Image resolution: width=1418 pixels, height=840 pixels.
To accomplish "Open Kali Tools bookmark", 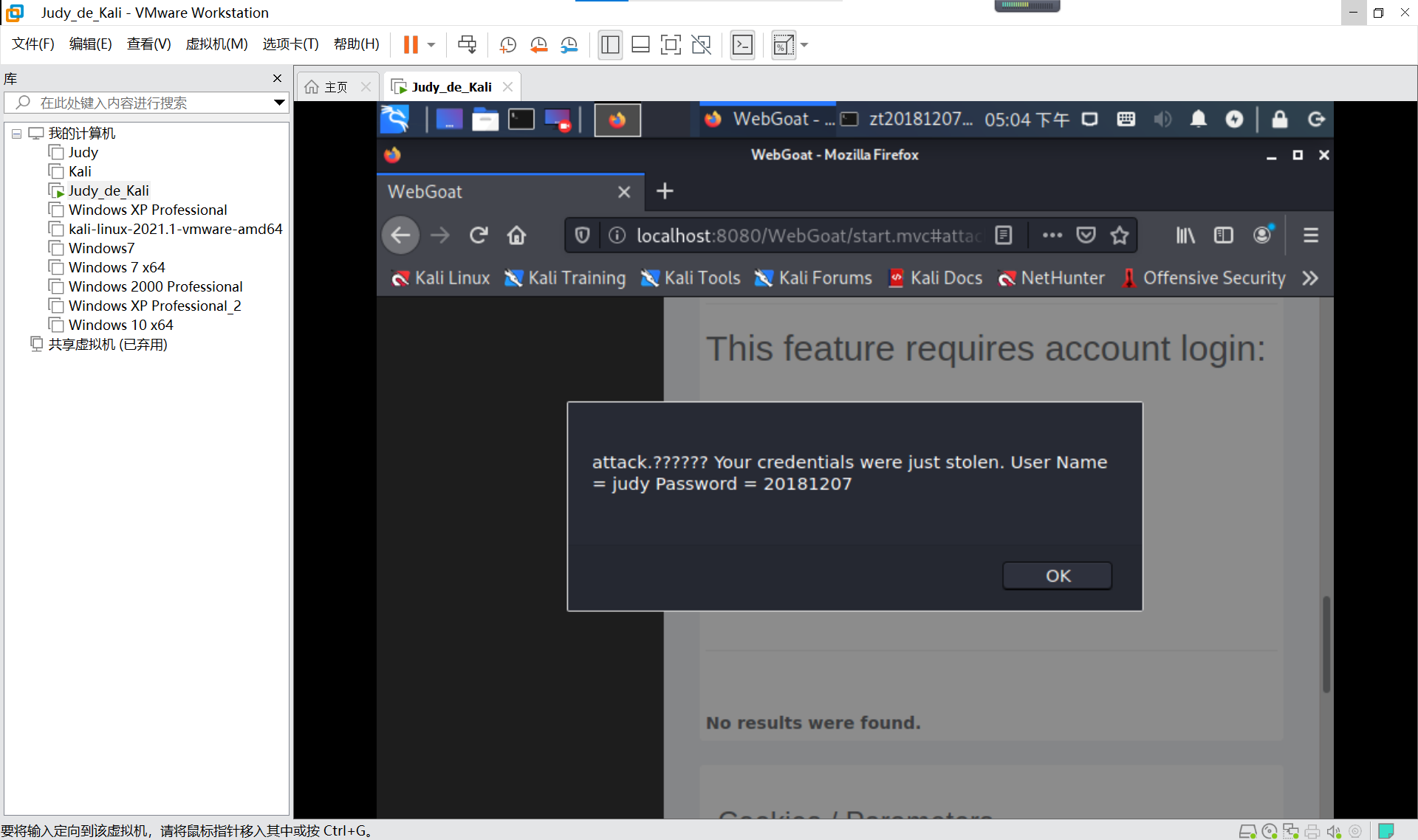I will [691, 278].
